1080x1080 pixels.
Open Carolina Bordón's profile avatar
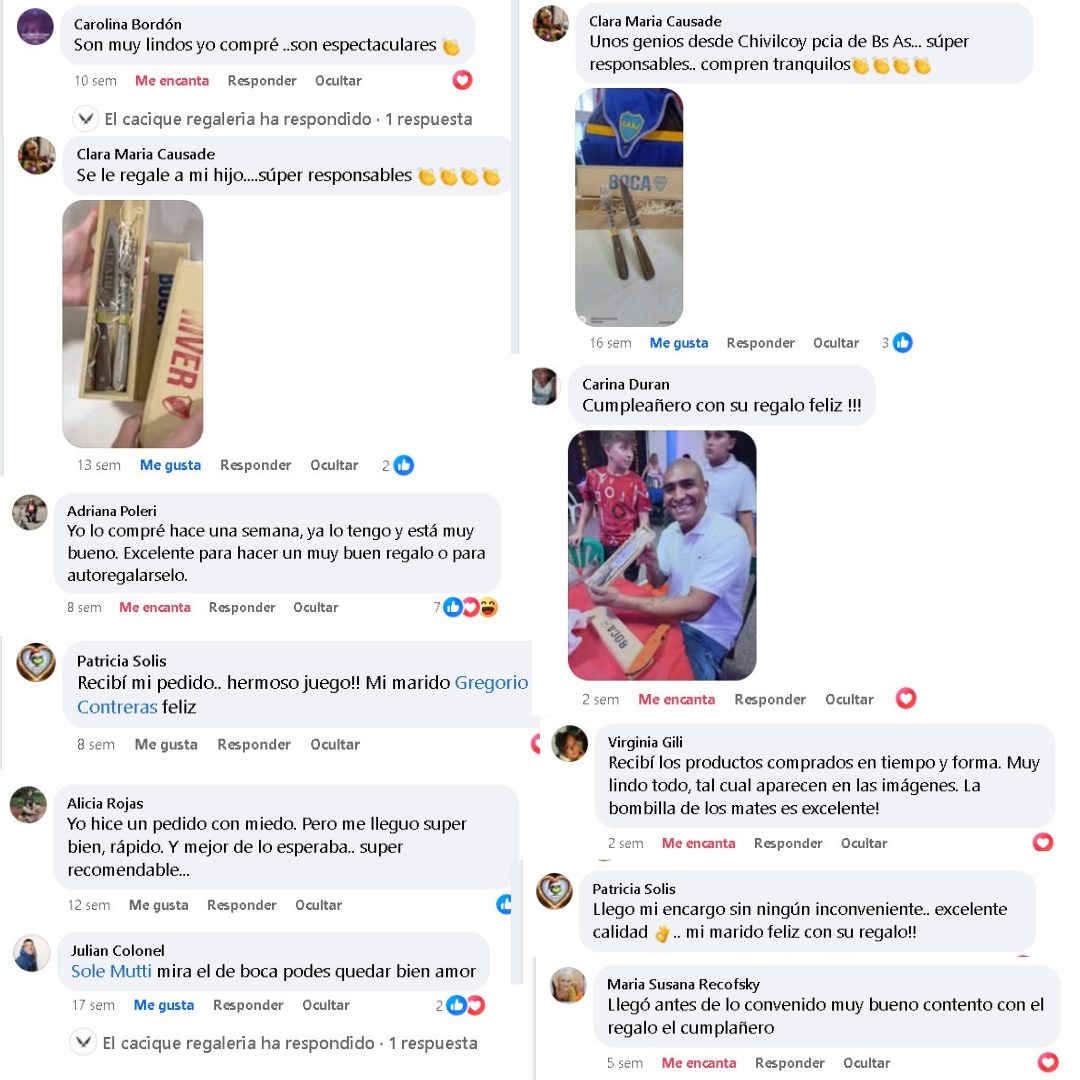(35, 28)
